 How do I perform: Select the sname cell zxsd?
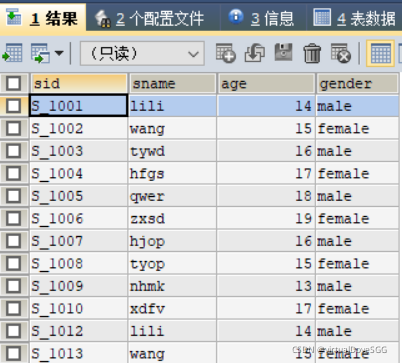(x=172, y=218)
